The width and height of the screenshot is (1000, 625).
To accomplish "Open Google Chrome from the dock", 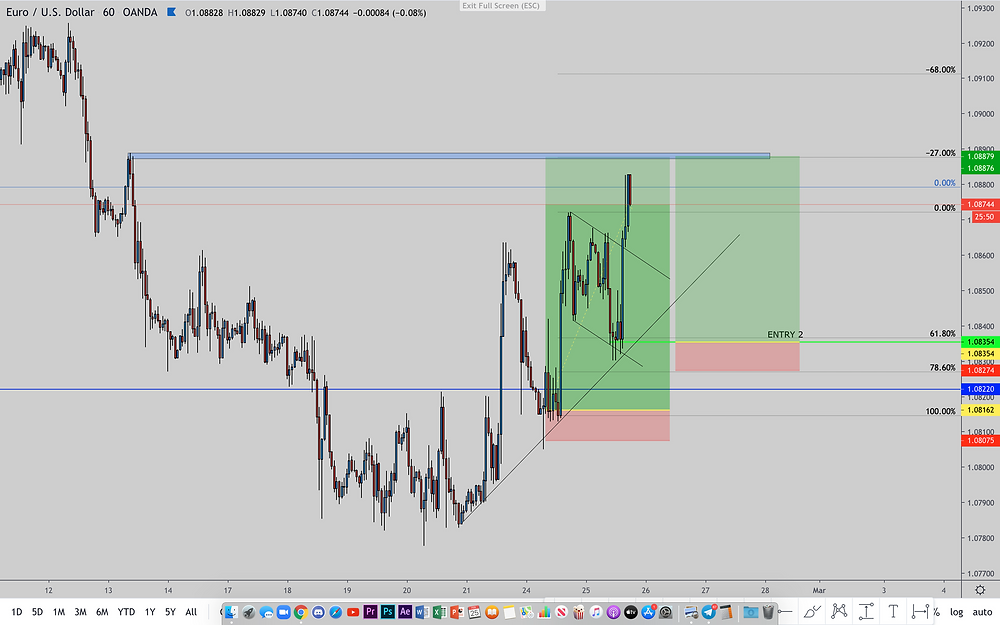I will 300,612.
